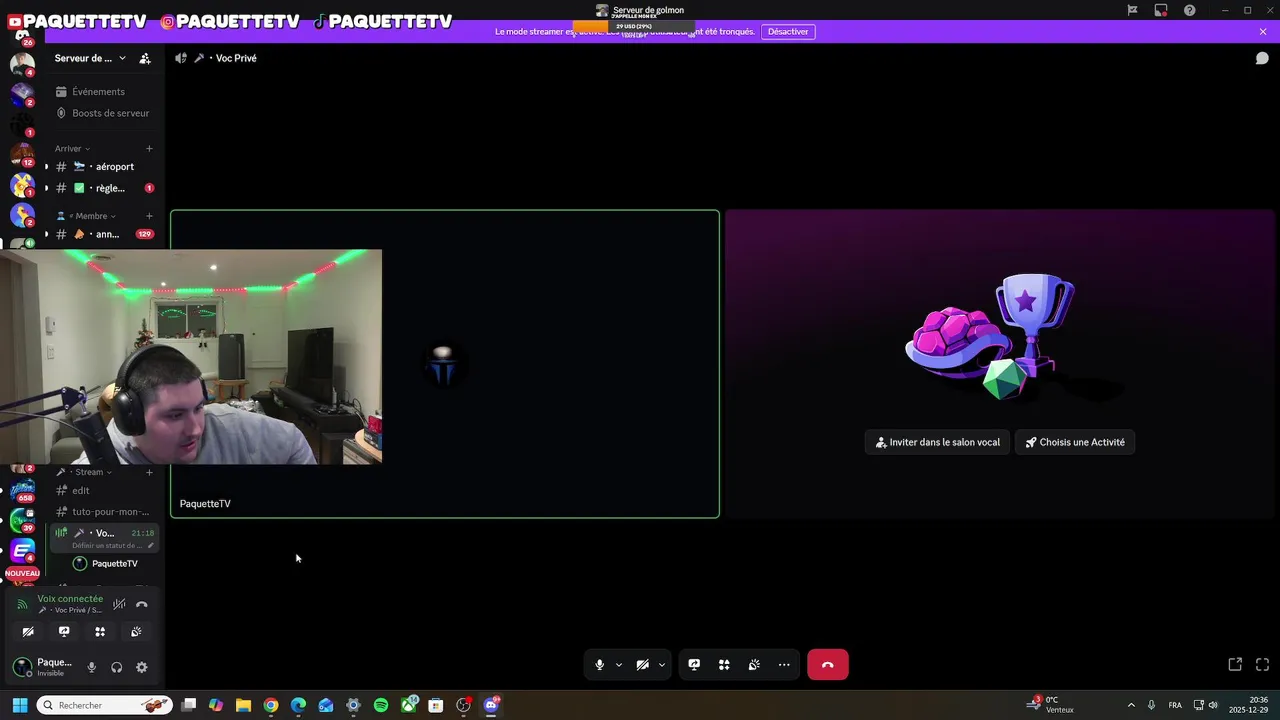
Task: Open the ann... announcements channel
Action: 104,234
